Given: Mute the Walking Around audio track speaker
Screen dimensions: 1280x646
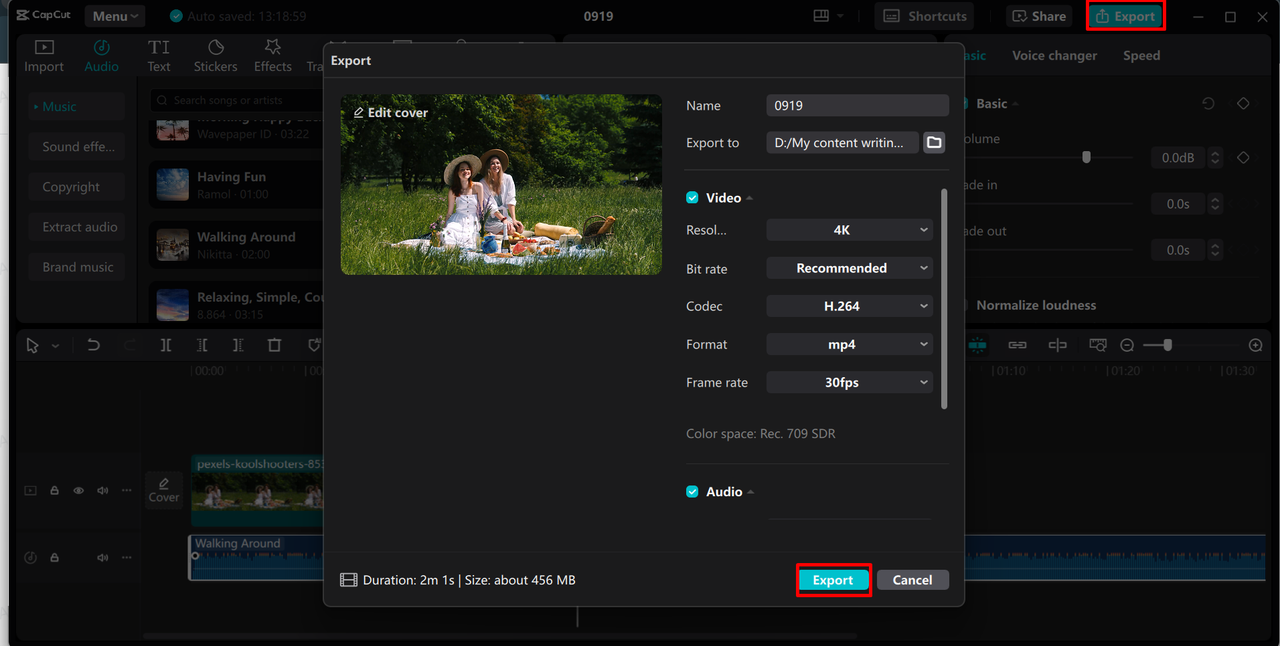Looking at the screenshot, I should (x=102, y=557).
